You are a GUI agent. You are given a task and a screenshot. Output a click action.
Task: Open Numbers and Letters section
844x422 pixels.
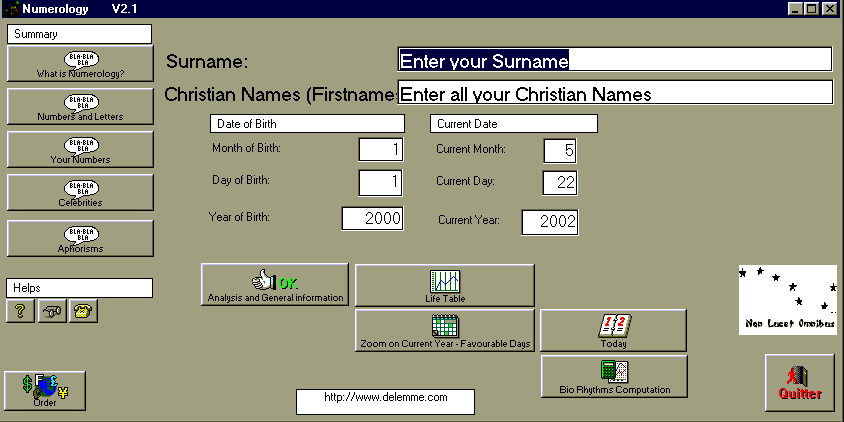coord(80,107)
